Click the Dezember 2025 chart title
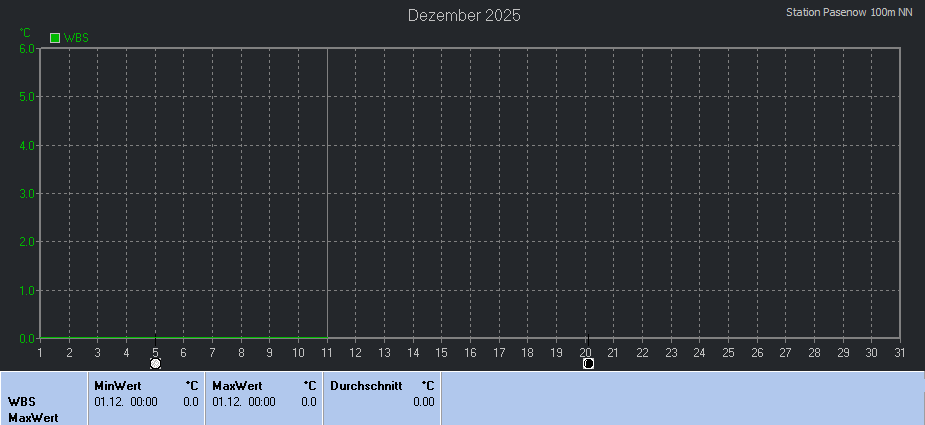The width and height of the screenshot is (925, 425). tap(464, 15)
